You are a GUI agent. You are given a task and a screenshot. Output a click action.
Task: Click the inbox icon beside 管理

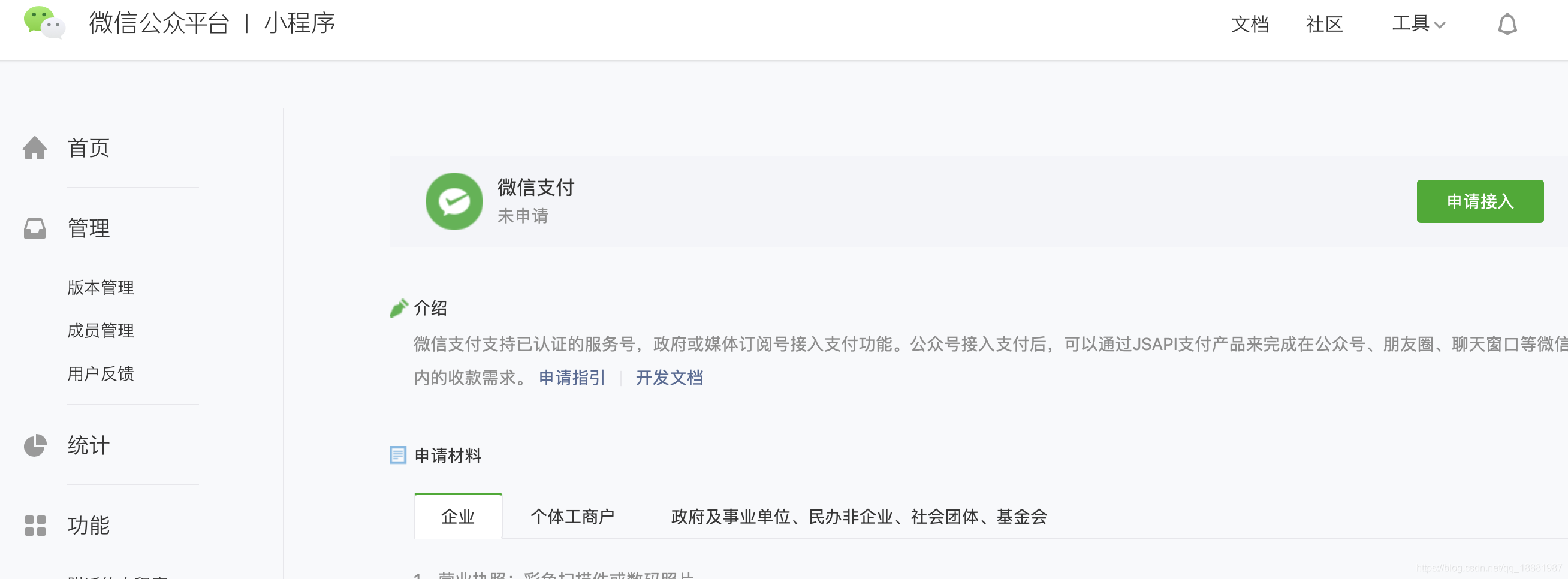click(35, 228)
